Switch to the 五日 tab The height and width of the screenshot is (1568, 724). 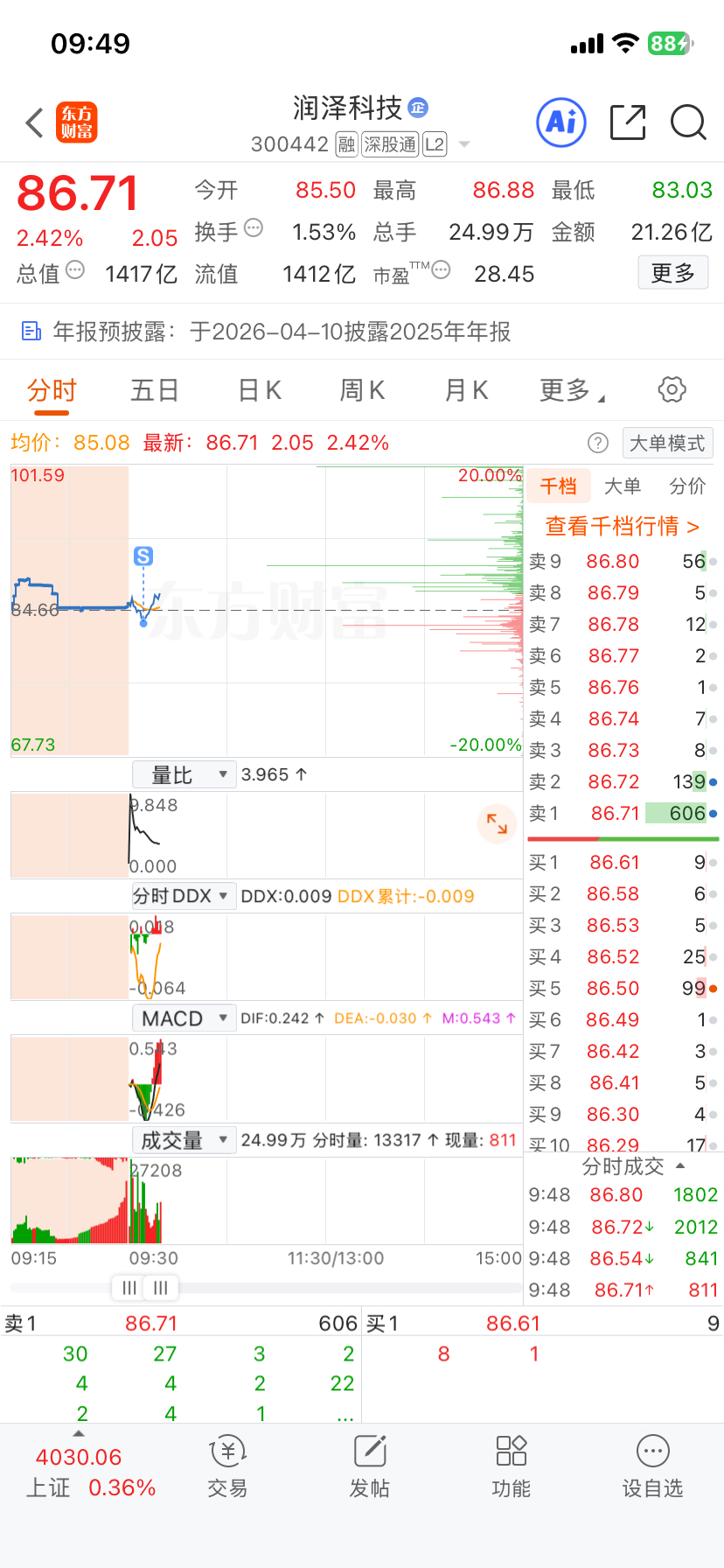[x=155, y=390]
